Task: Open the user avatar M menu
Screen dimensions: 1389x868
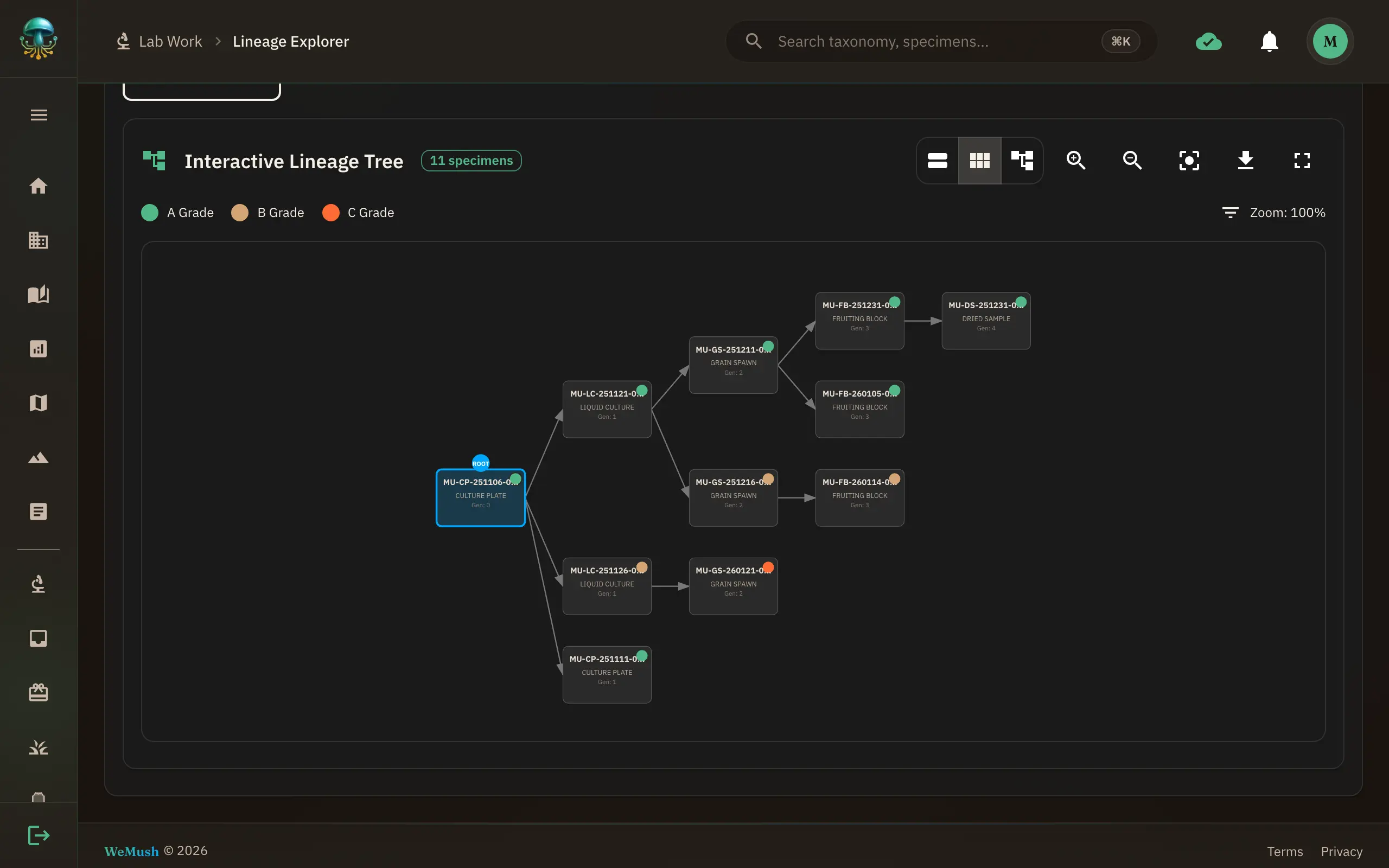Action: pyautogui.click(x=1330, y=41)
